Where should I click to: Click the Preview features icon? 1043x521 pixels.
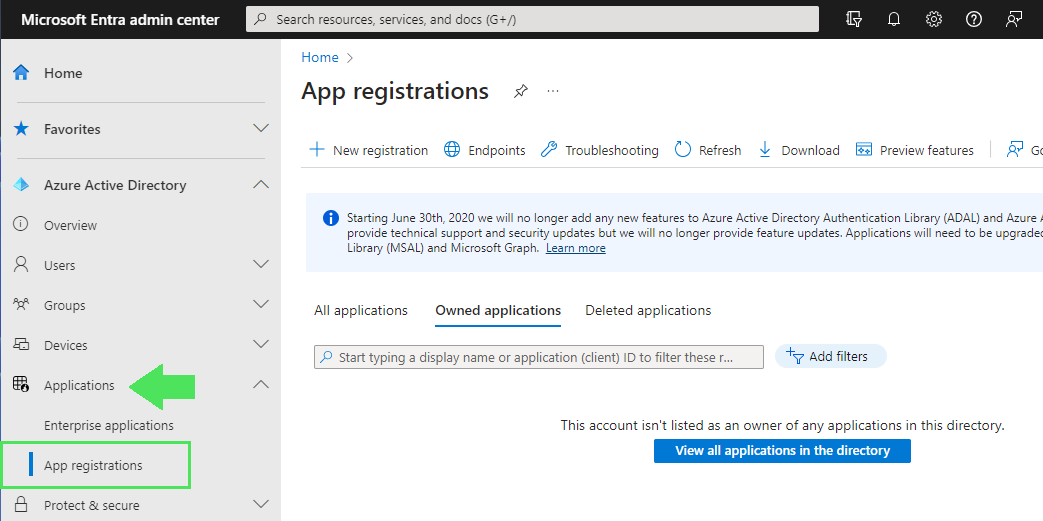coord(863,150)
